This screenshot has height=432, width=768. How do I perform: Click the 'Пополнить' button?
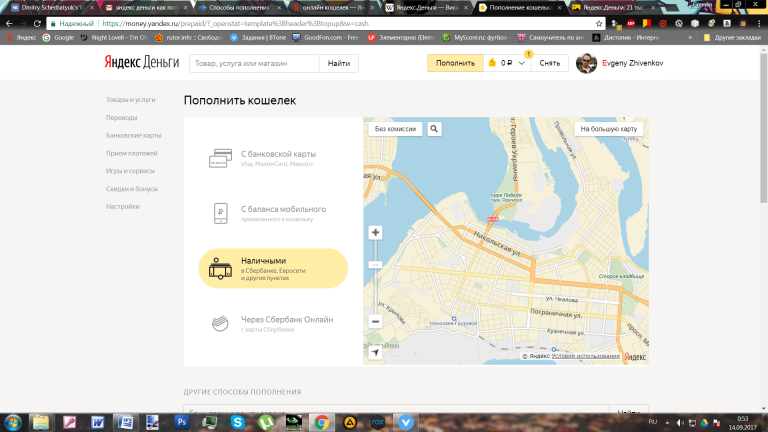tap(455, 63)
